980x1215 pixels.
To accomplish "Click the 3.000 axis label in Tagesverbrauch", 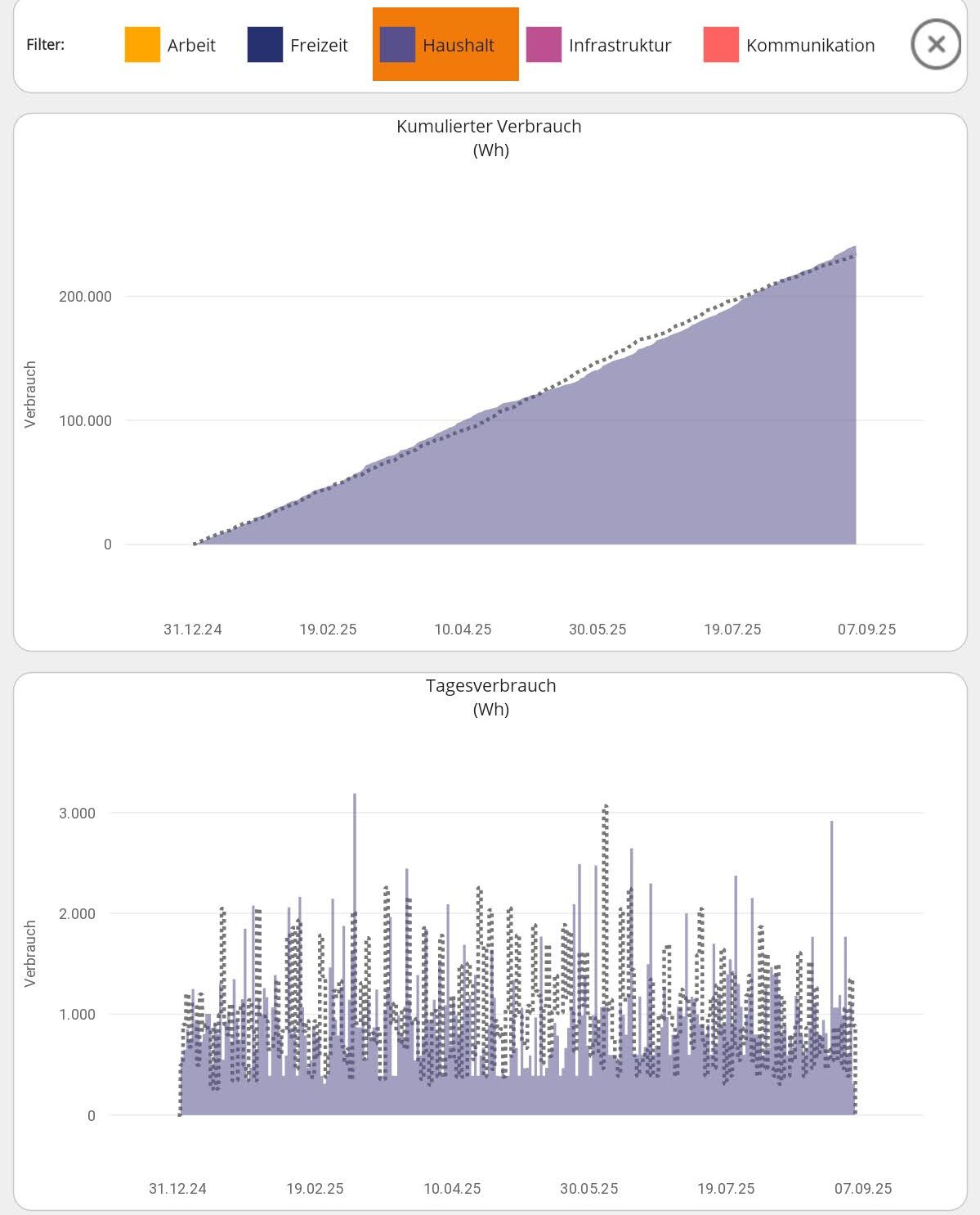I will [x=77, y=814].
